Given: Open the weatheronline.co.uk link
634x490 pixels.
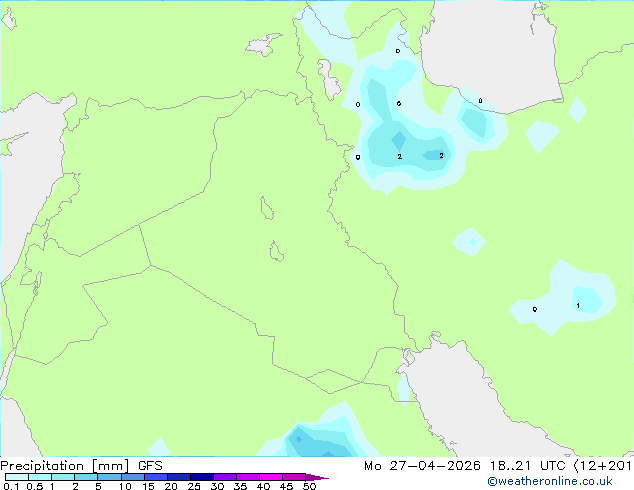Looking at the screenshot, I should tap(550, 481).
